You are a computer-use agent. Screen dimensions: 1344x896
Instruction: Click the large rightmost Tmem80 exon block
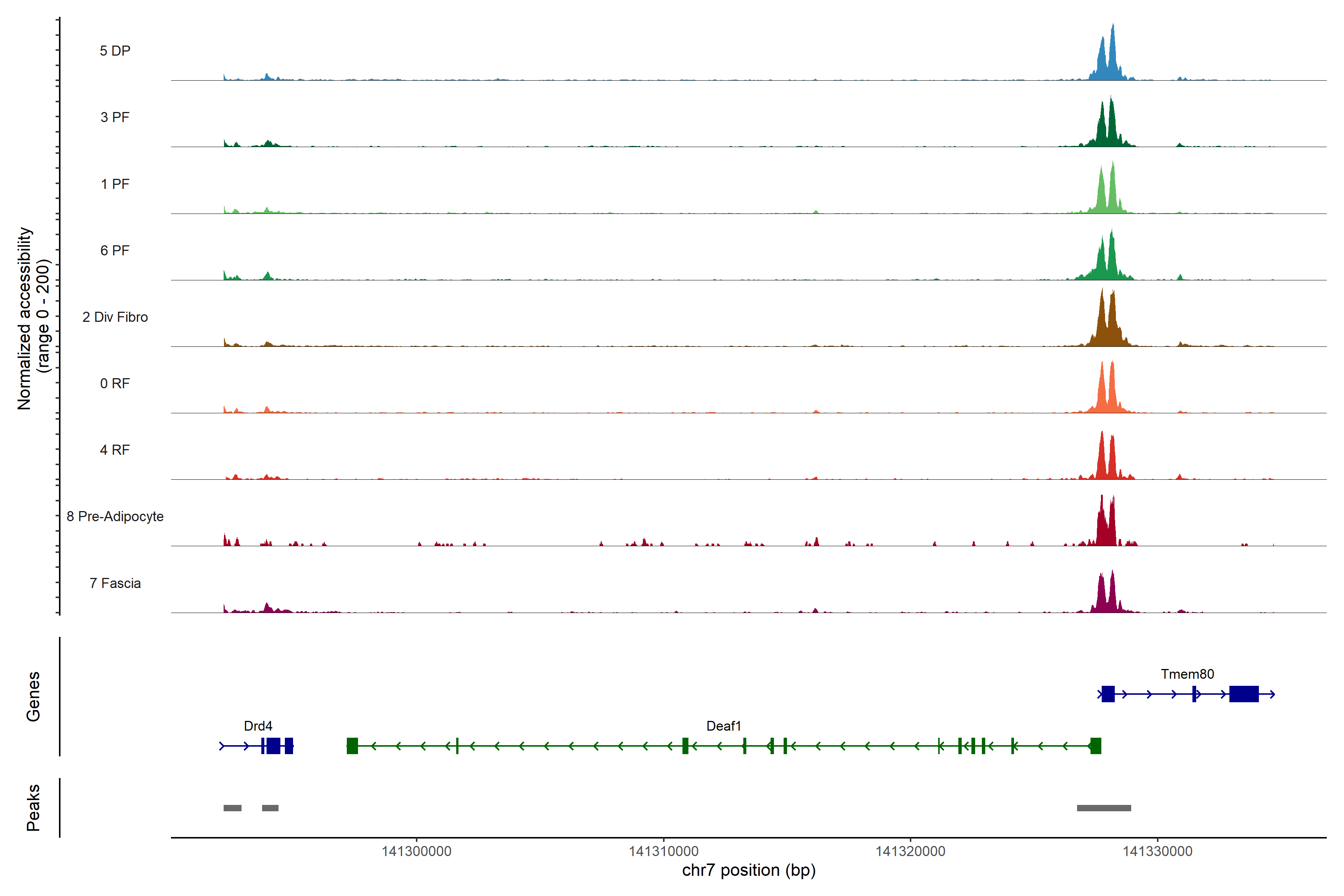point(1244,694)
